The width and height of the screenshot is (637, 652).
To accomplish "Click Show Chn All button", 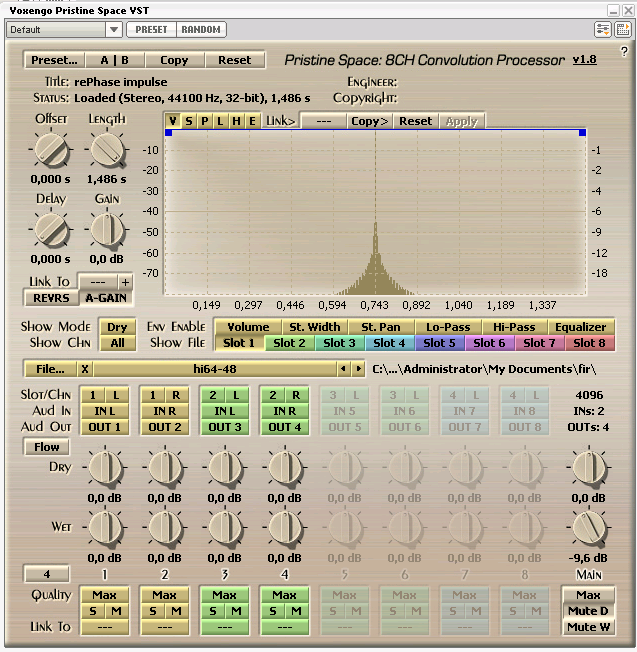I will pos(117,343).
